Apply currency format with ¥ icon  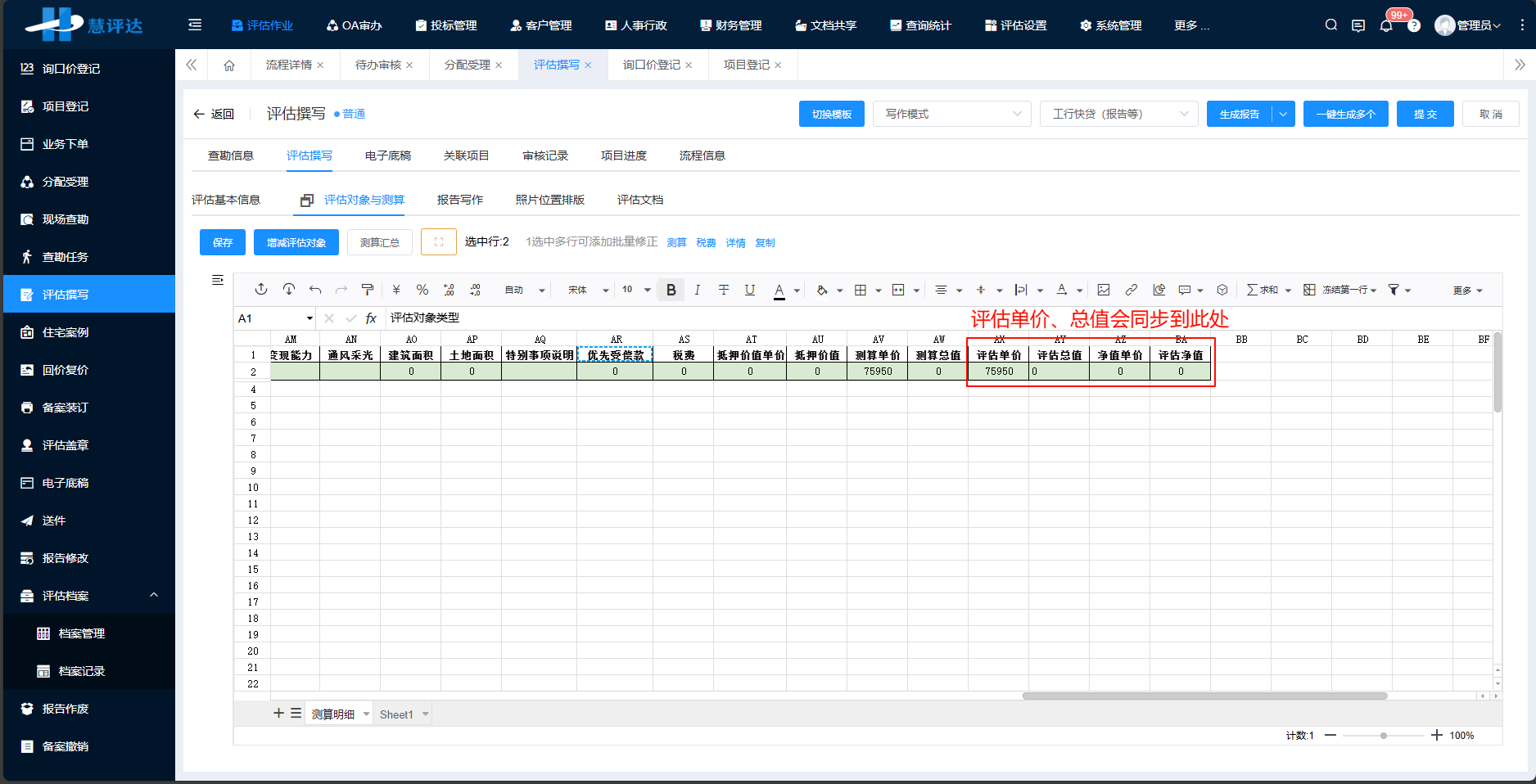pos(395,290)
